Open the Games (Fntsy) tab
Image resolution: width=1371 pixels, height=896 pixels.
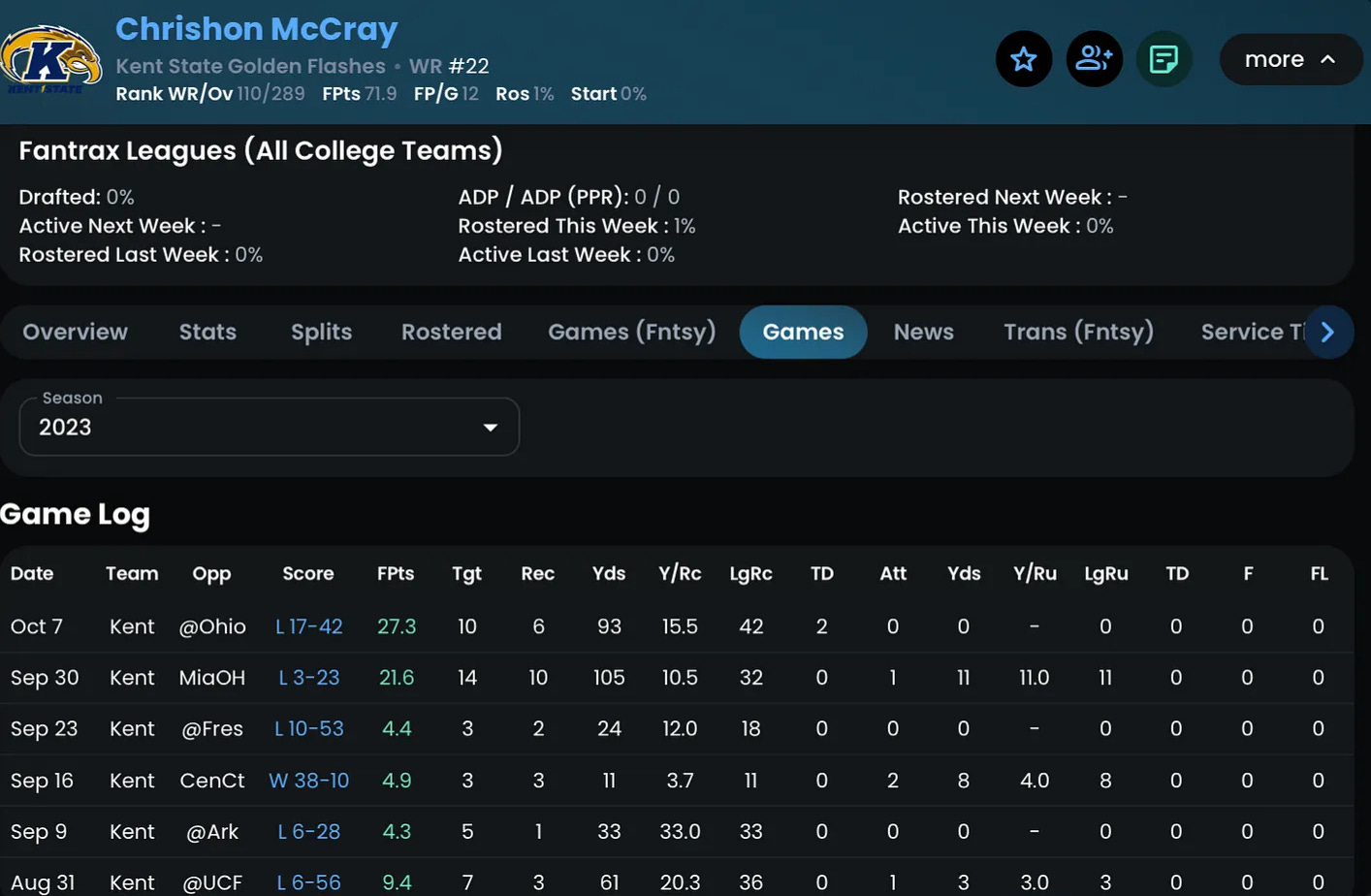[632, 332]
